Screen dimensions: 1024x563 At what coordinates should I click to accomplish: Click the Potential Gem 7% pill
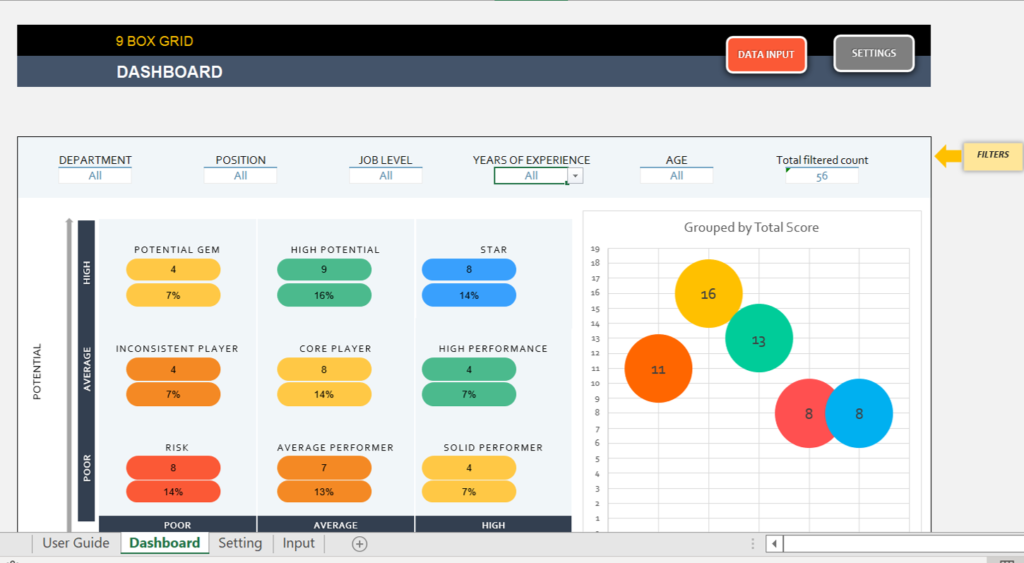click(x=173, y=295)
